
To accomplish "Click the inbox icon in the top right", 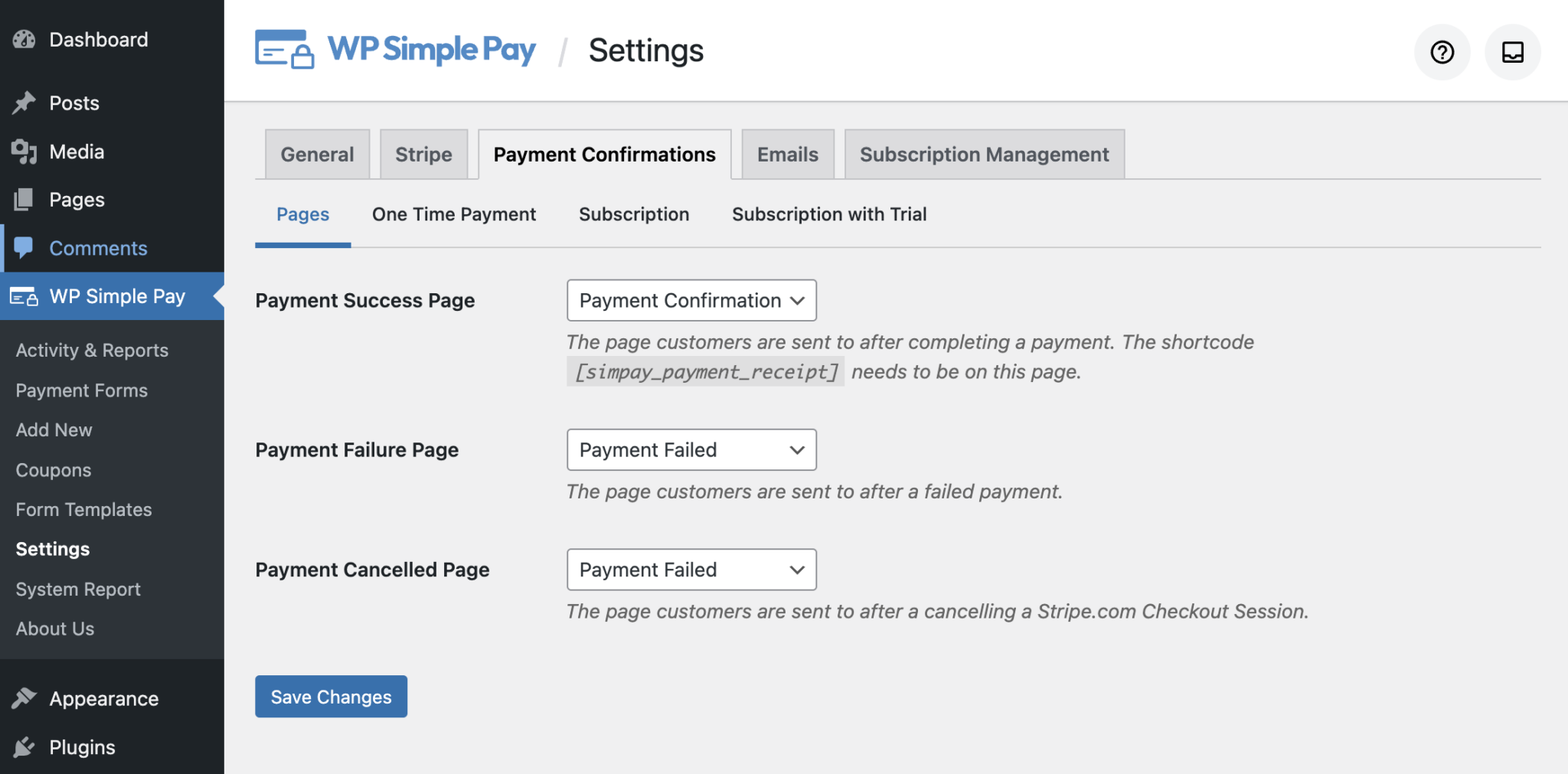I will pyautogui.click(x=1512, y=52).
